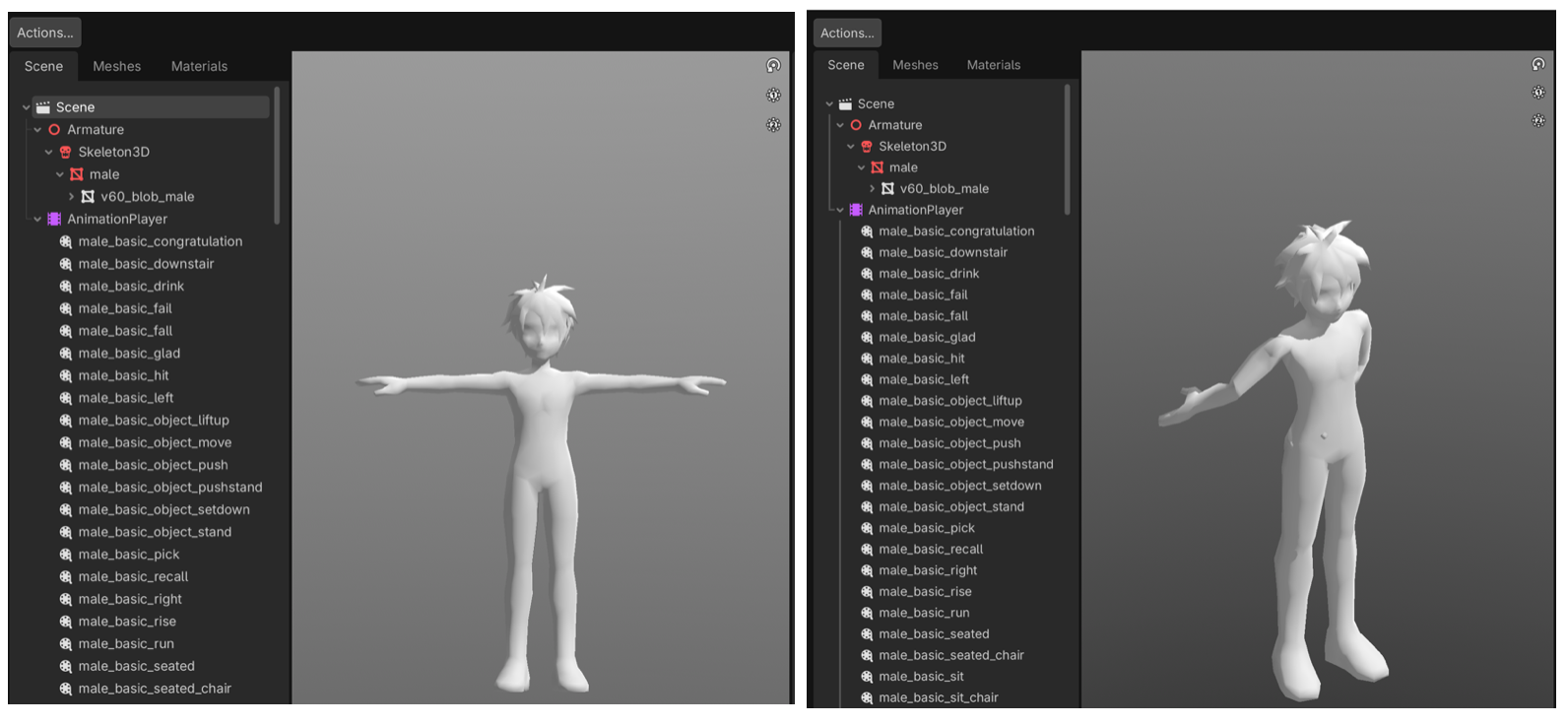Click the male_basic_congratulation animation icon in the right window
Image resolution: width=1568 pixels, height=725 pixels.
pos(867,231)
